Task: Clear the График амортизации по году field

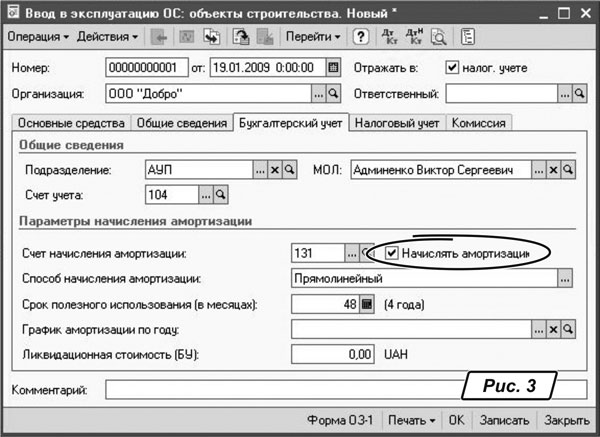Action: click(x=552, y=328)
